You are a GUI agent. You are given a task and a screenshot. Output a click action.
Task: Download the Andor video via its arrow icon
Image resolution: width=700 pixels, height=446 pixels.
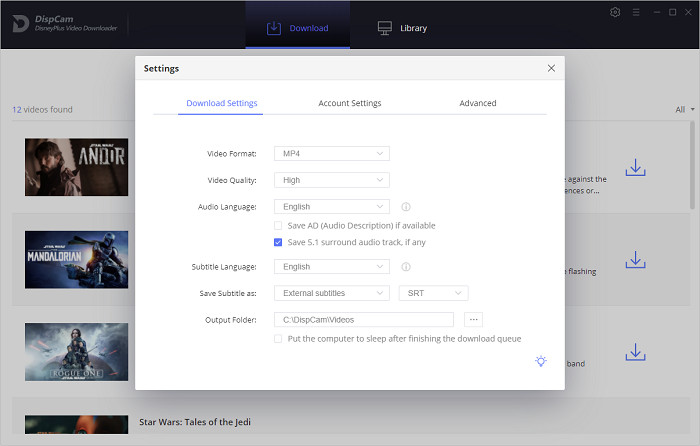coord(635,167)
